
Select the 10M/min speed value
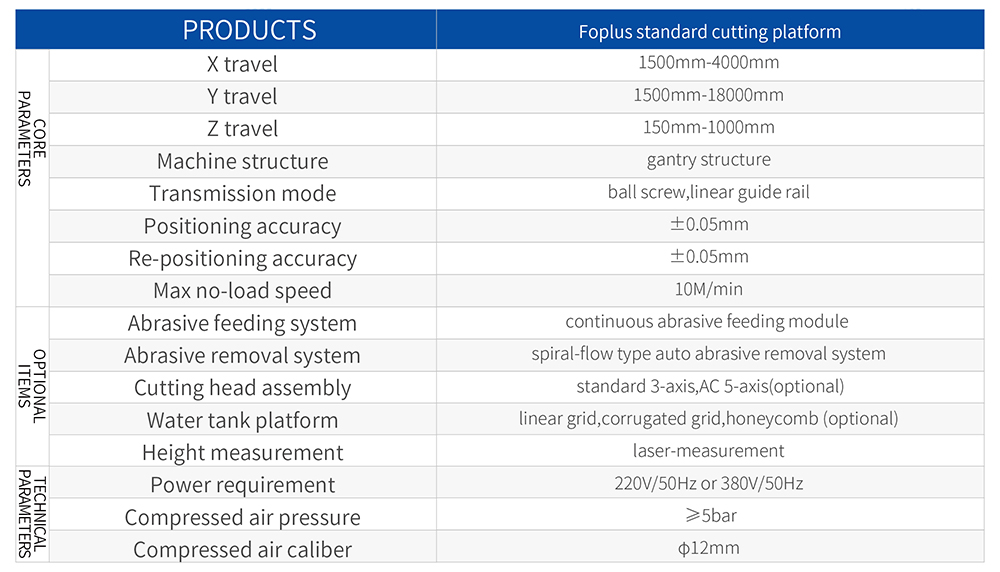(x=708, y=289)
